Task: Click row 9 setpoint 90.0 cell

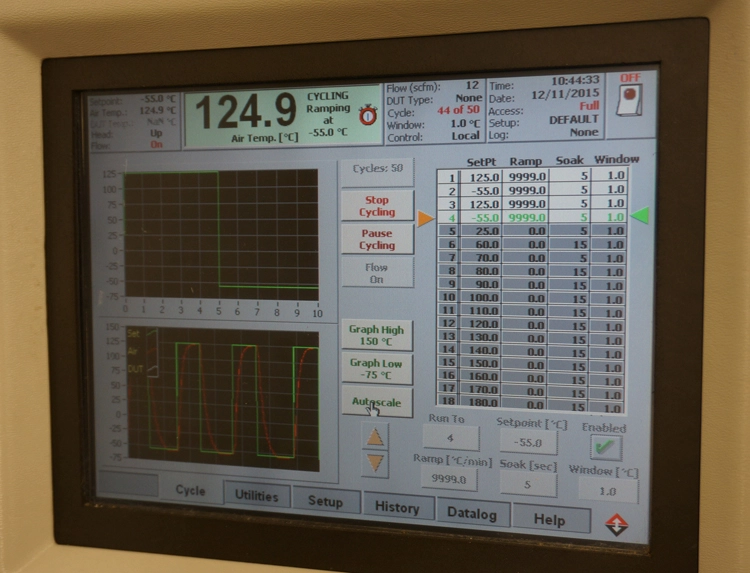Action: point(480,284)
